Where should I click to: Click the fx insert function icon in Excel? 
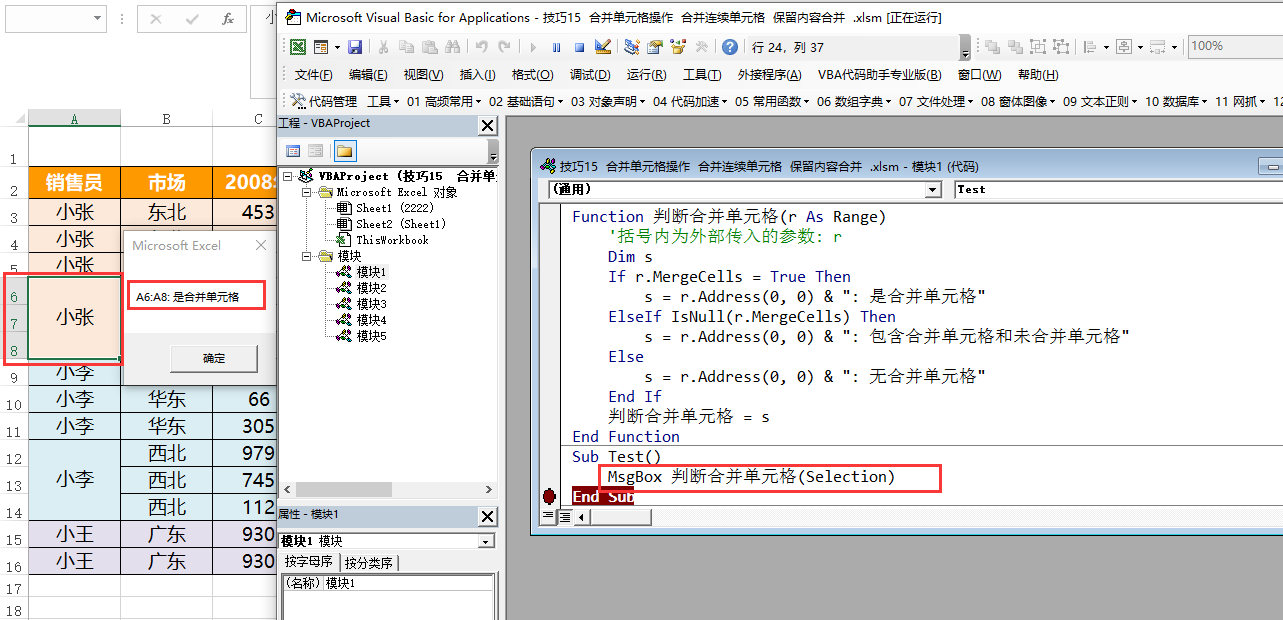point(228,19)
